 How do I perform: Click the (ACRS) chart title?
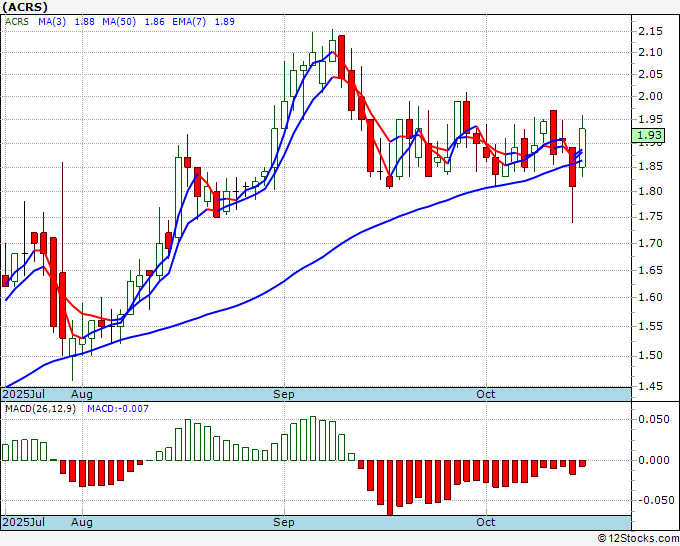25,7
